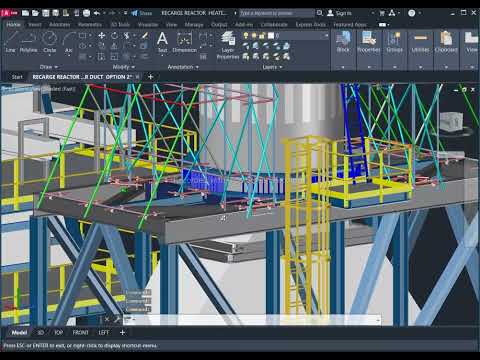Image resolution: width=480 pixels, height=360 pixels.
Task: Select the Trim tool
Action: click(x=127, y=35)
